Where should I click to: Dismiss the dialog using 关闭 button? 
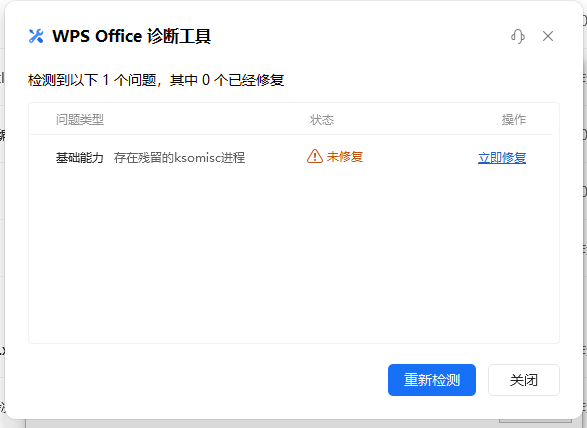524,380
